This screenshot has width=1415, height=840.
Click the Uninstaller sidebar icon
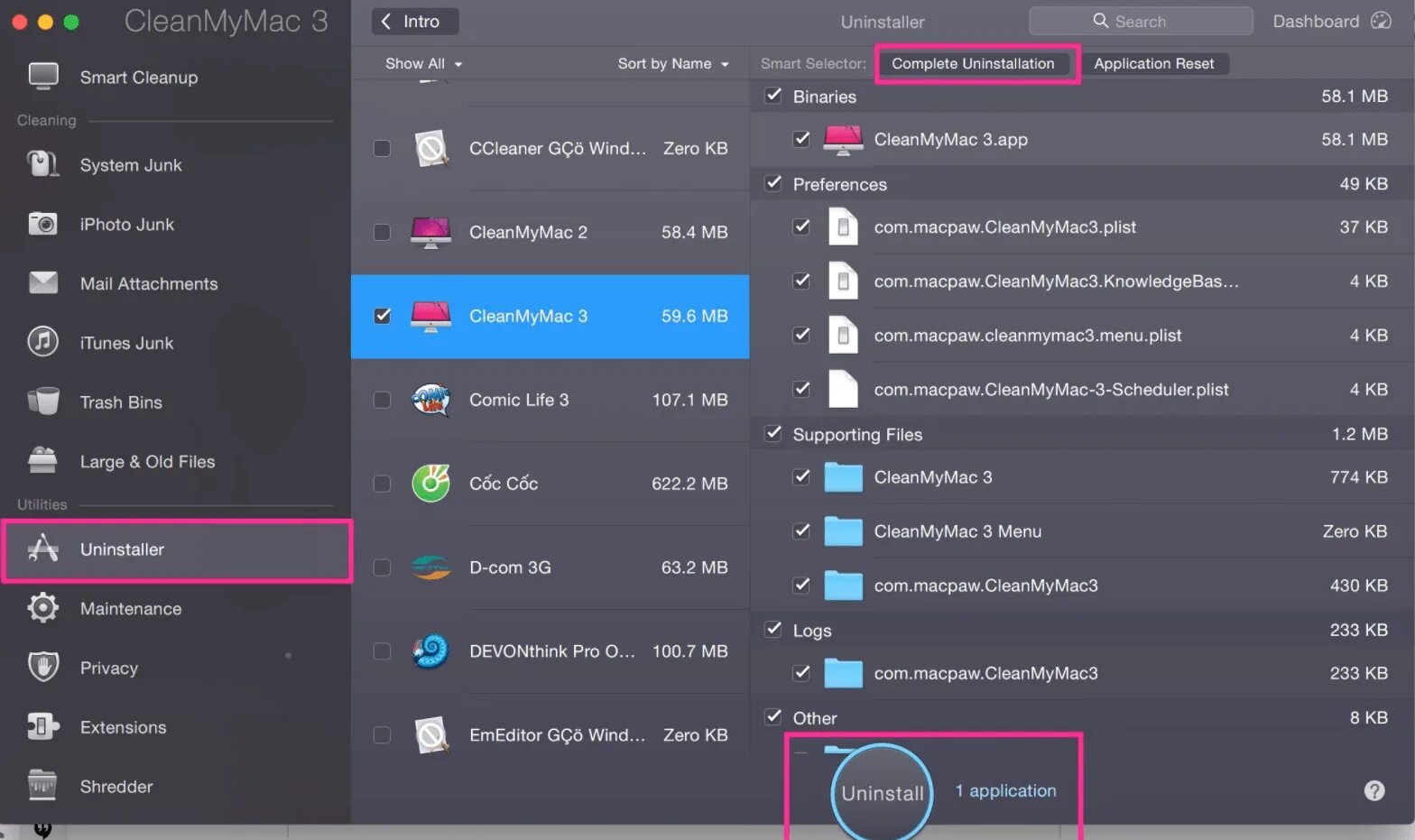pyautogui.click(x=42, y=549)
